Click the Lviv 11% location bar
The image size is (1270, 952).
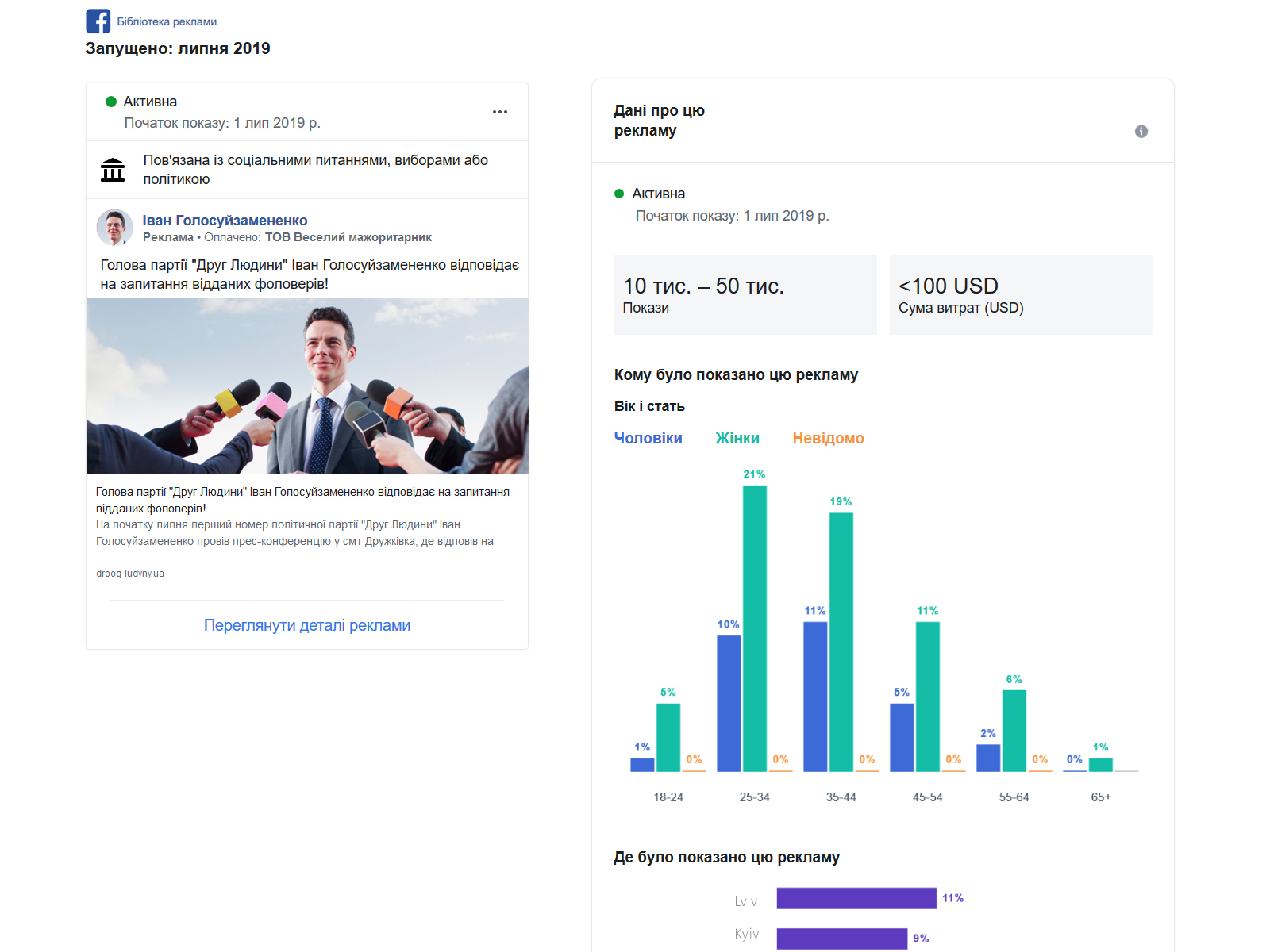coord(856,898)
